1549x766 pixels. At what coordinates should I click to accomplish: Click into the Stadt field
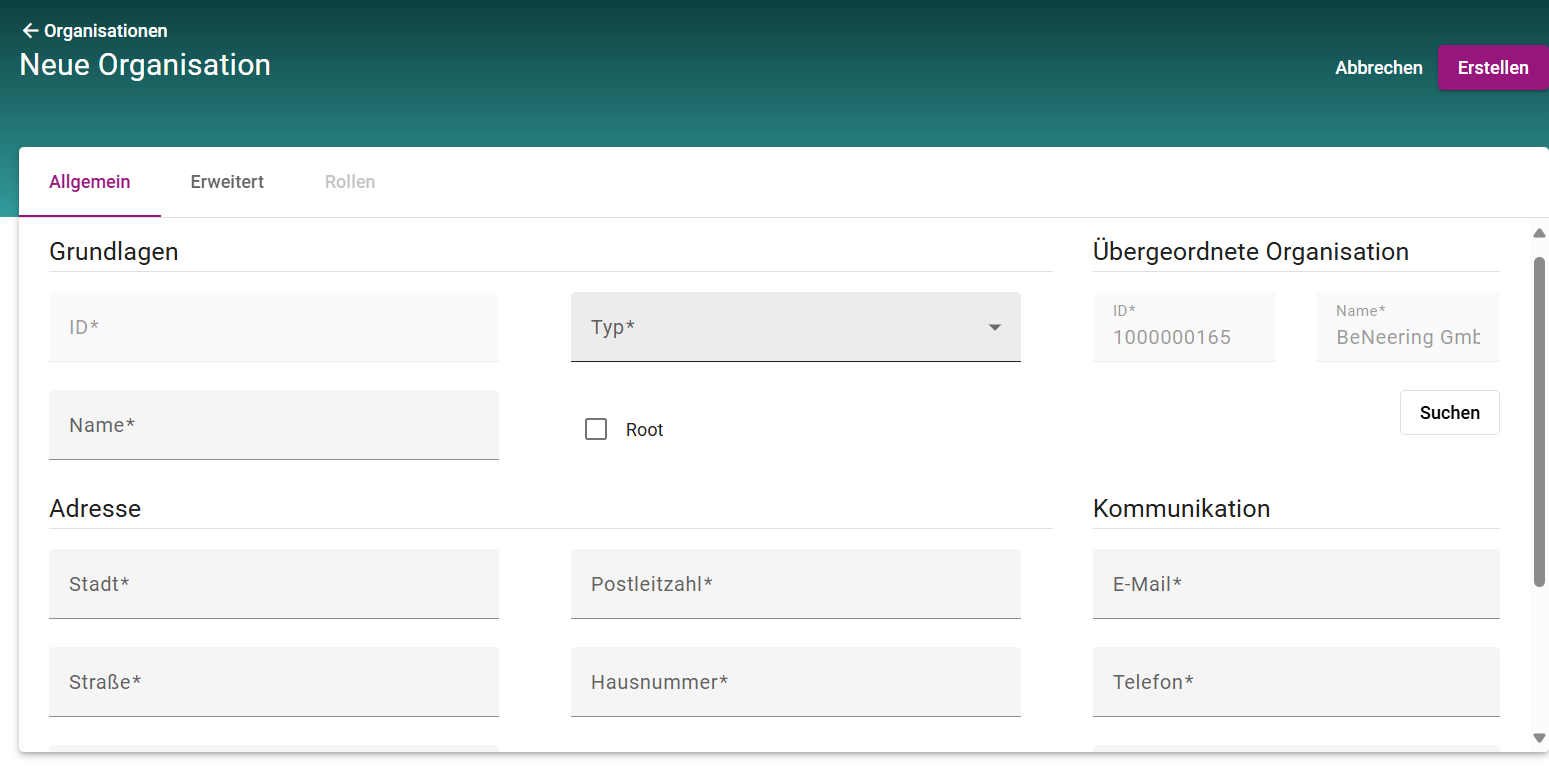pyautogui.click(x=273, y=584)
